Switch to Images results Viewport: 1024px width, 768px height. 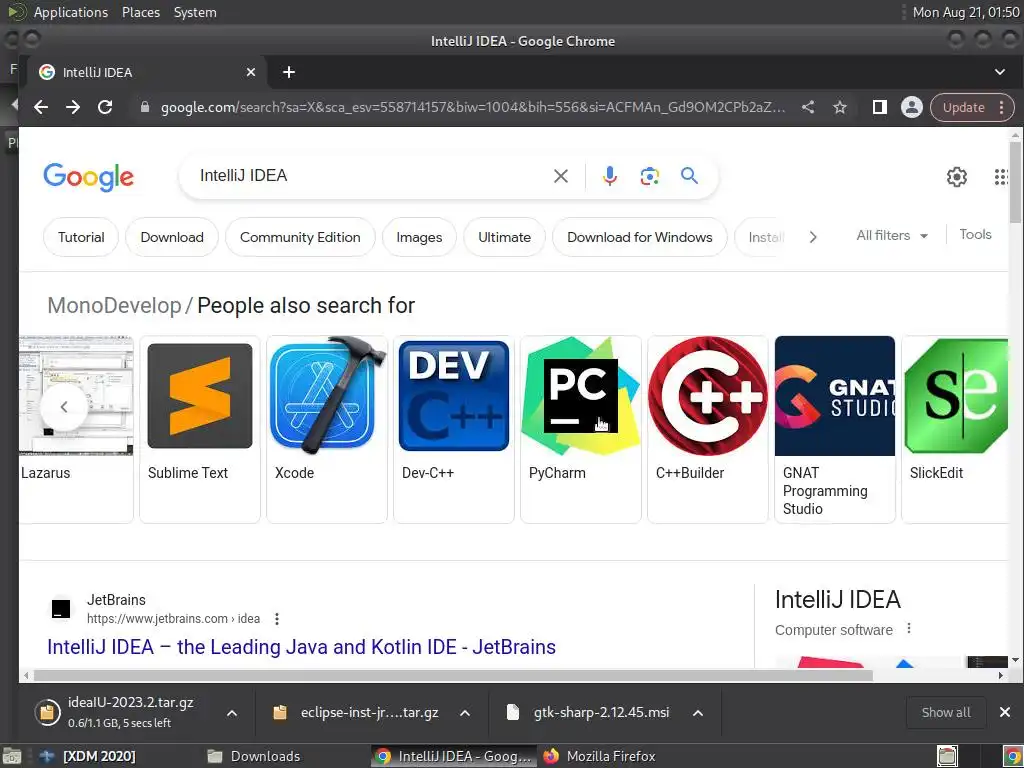[419, 237]
